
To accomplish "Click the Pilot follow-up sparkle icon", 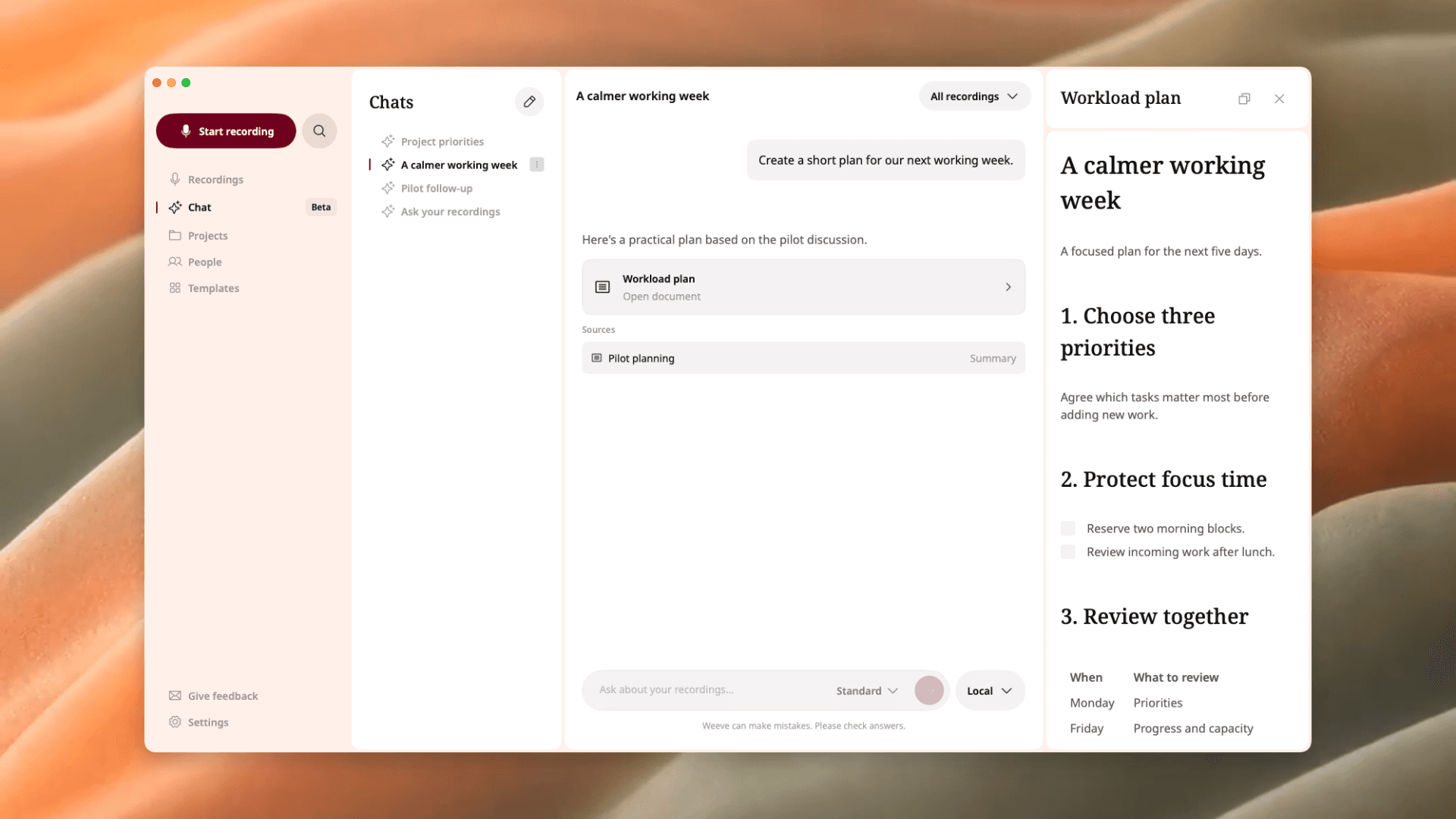I will click(388, 188).
